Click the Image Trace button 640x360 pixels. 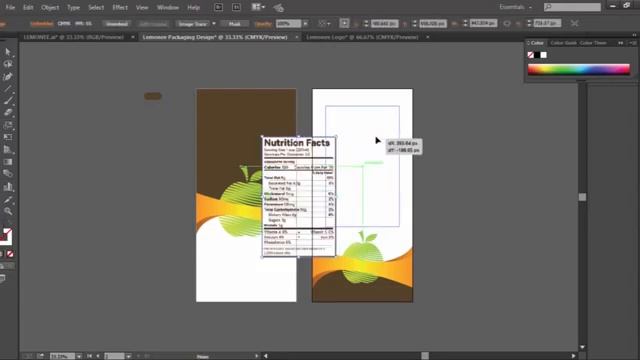click(x=193, y=24)
